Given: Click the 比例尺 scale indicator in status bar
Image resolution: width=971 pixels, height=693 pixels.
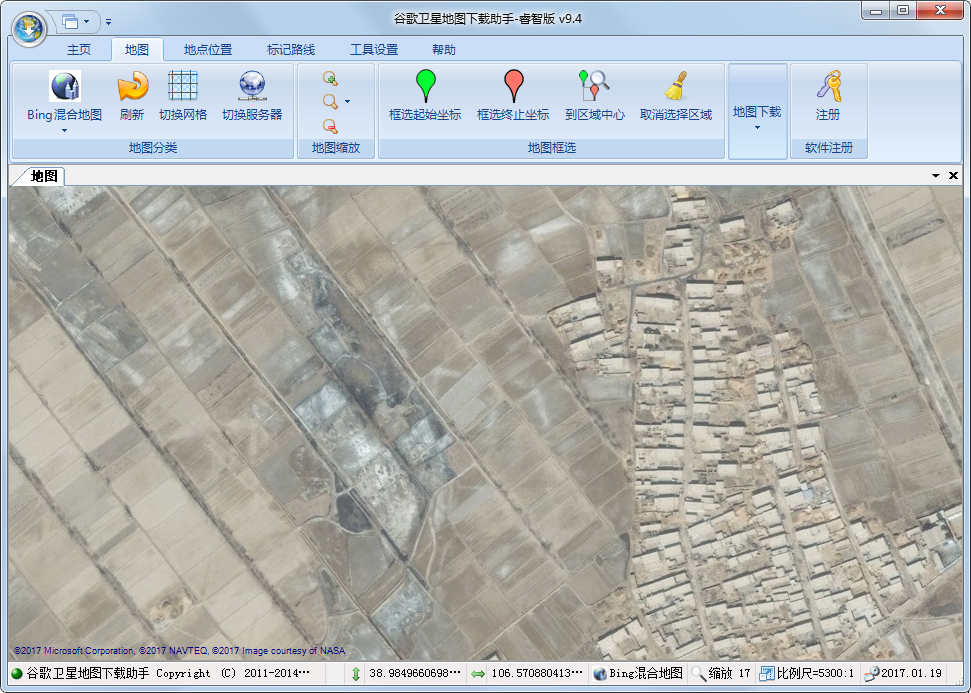Looking at the screenshot, I should tap(807, 674).
